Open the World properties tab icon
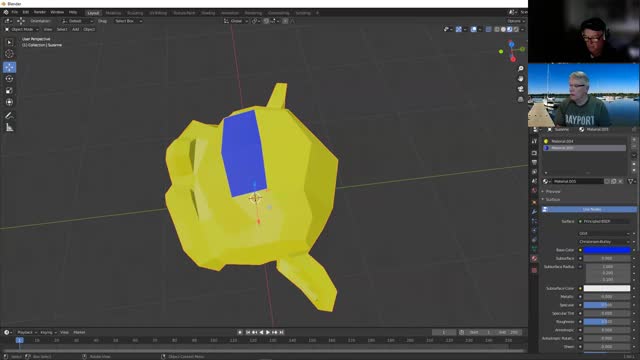The height and width of the screenshot is (360, 640). 534,191
